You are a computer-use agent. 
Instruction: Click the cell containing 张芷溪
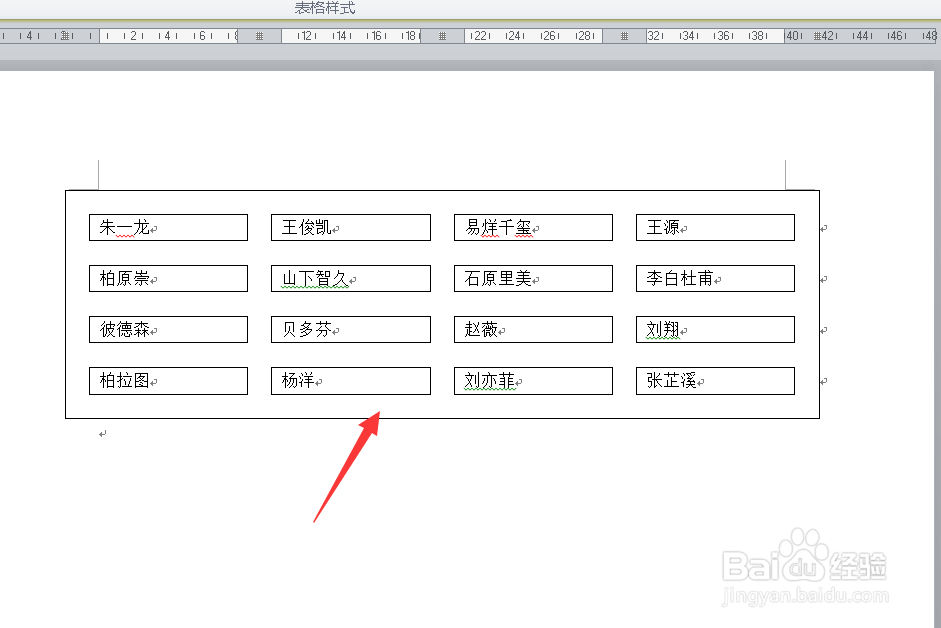tap(715, 381)
